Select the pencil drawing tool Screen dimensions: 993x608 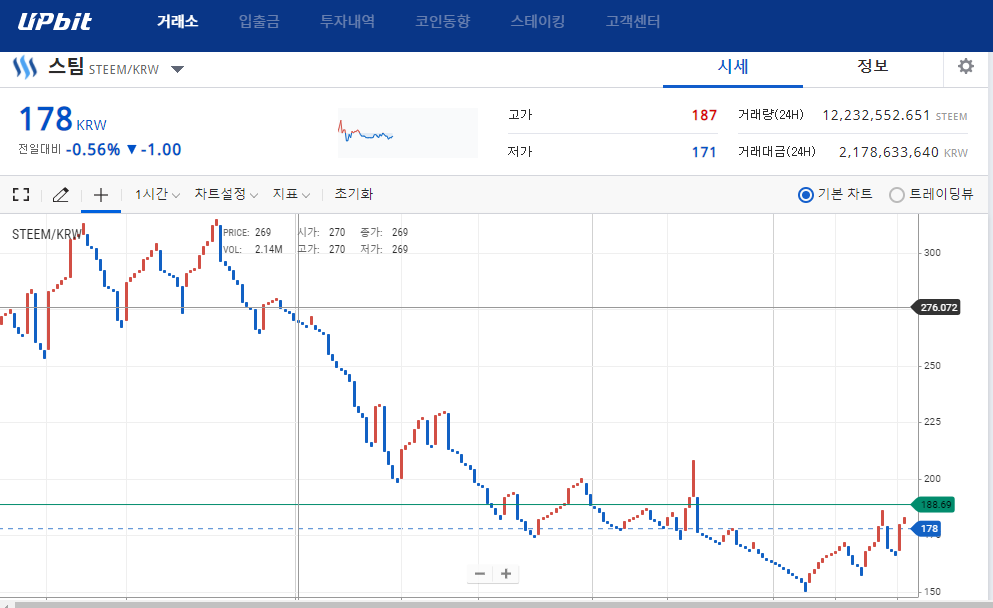[x=60, y=194]
